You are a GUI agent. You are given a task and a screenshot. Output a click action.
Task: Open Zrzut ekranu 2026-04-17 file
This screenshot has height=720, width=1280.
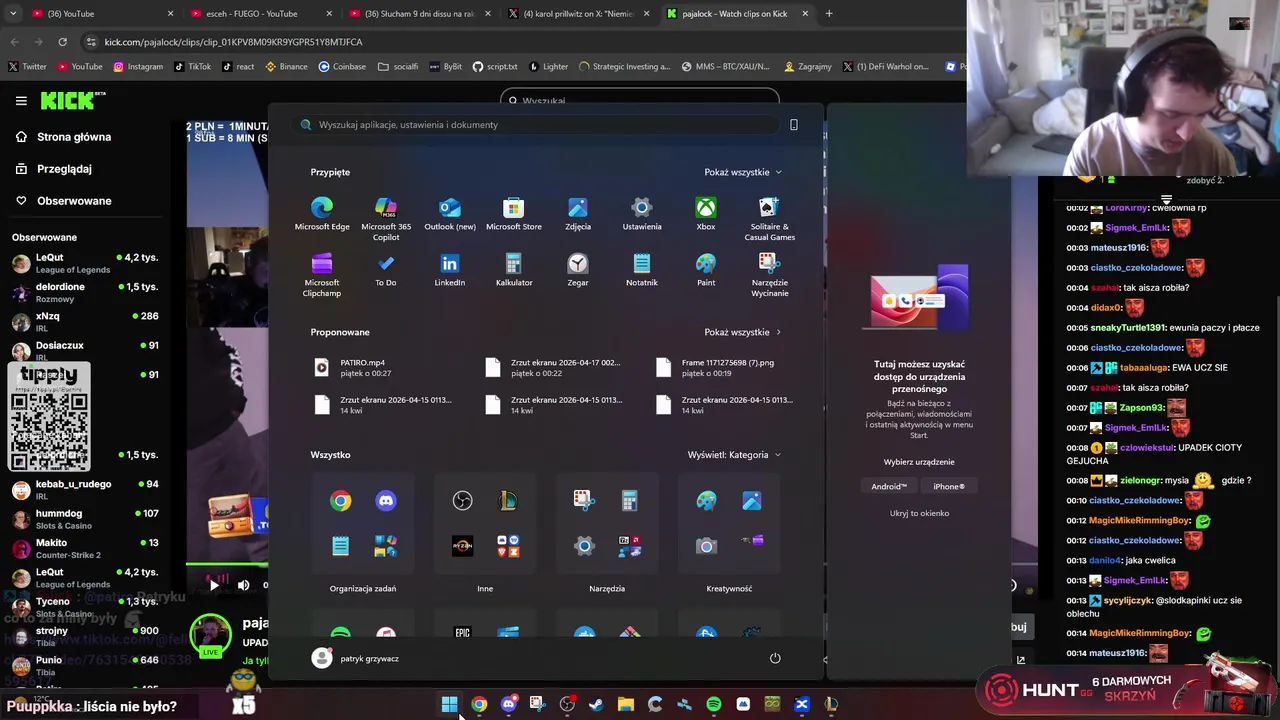coord(556,368)
